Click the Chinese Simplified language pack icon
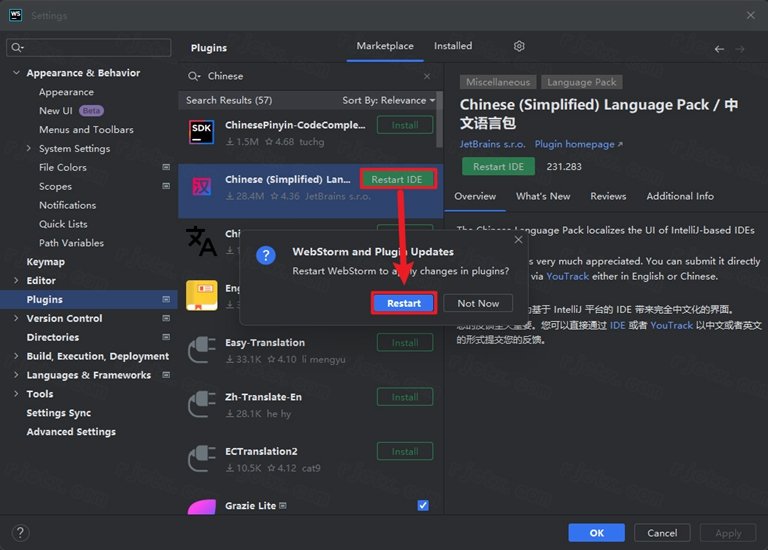Screen dimensions: 768x550 [x=201, y=187]
